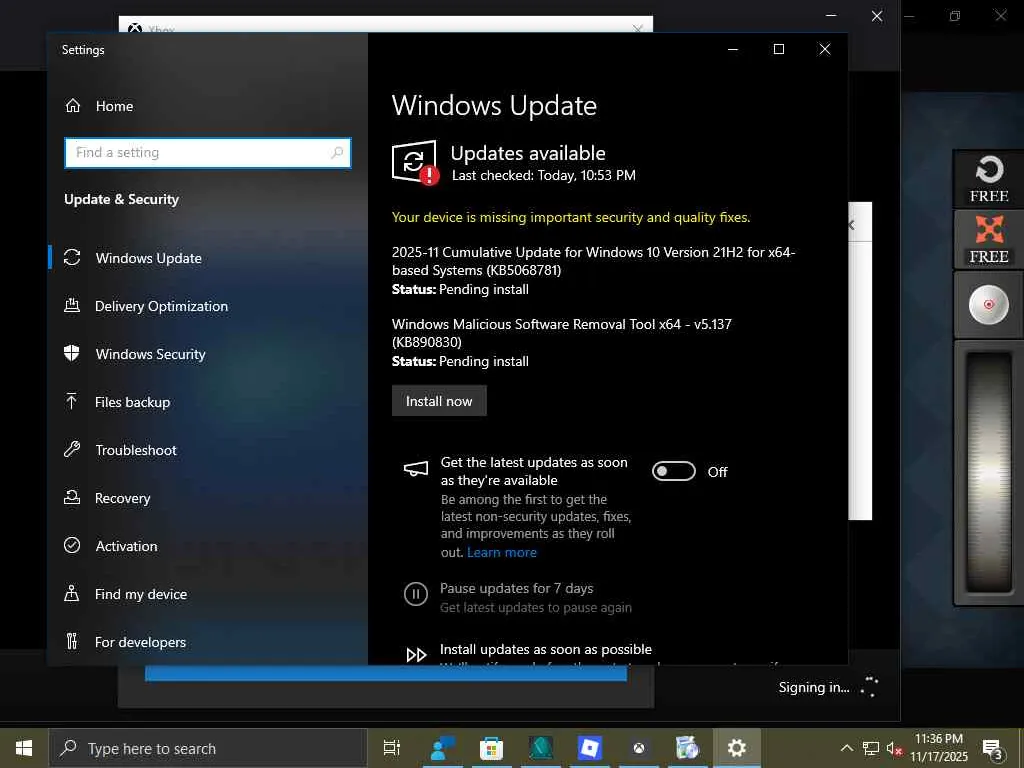This screenshot has width=1024, height=768.
Task: Open the installer disc taskbar icon
Action: (x=687, y=748)
